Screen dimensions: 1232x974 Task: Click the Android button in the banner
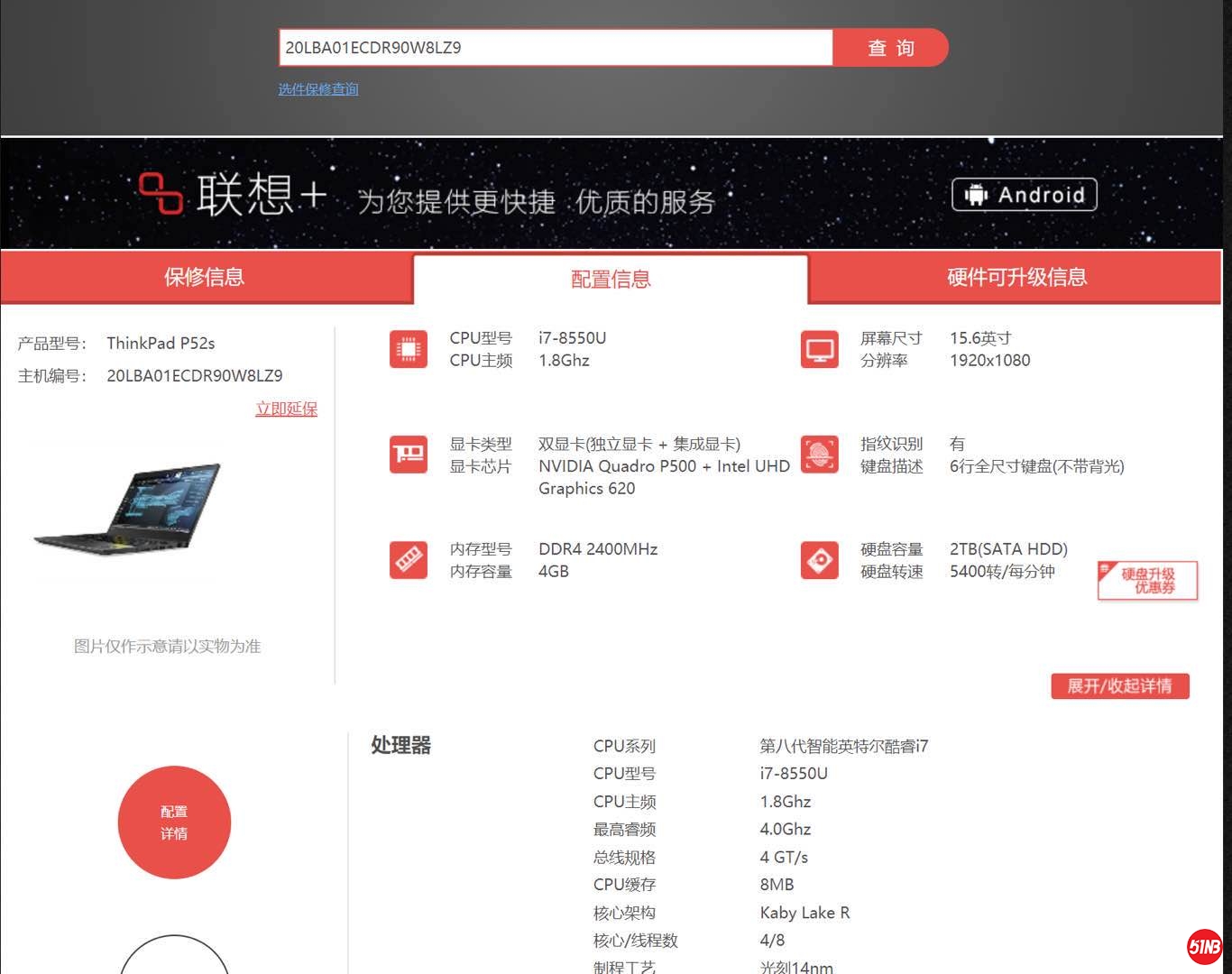(x=1024, y=195)
